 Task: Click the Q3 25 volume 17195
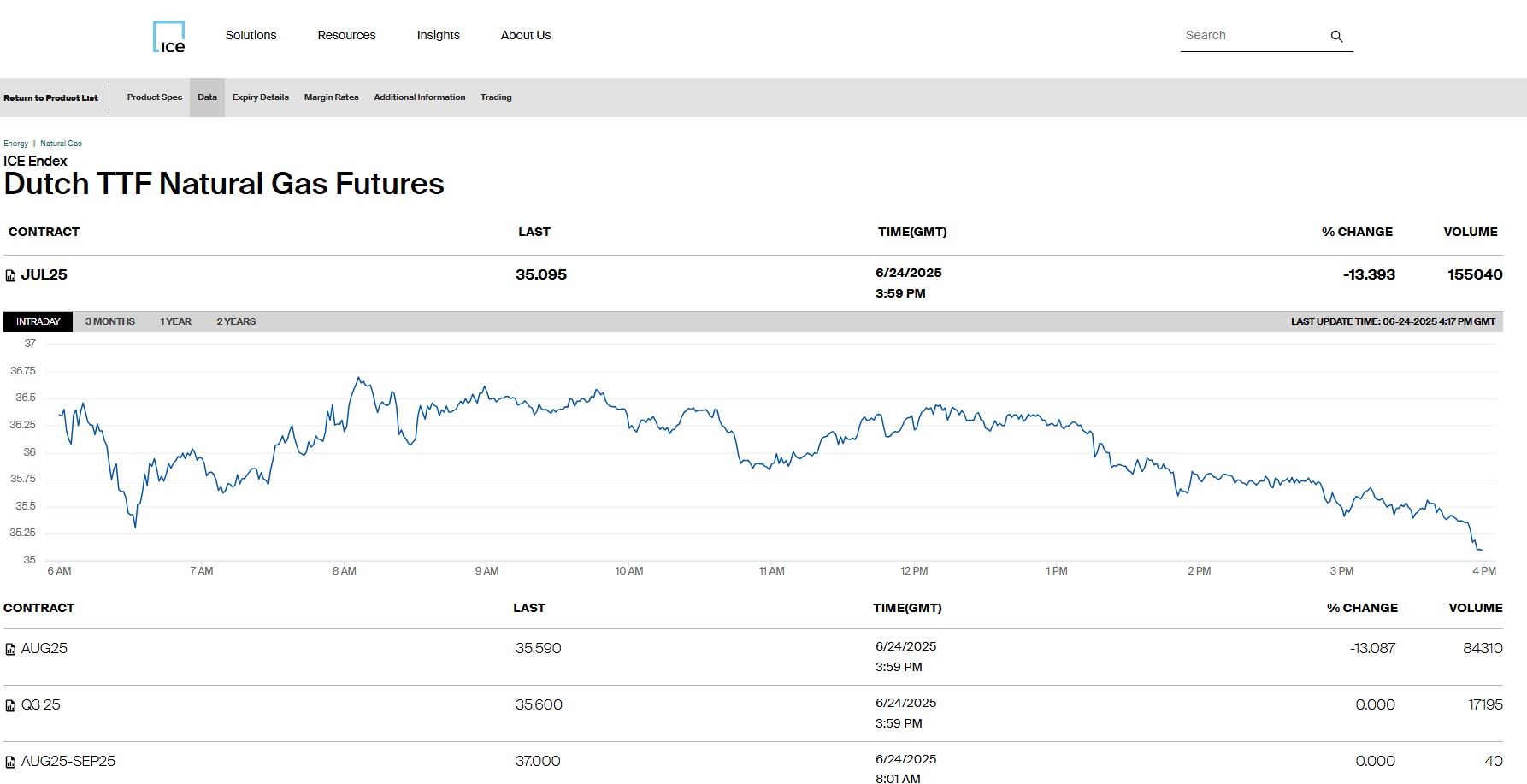tap(1485, 704)
